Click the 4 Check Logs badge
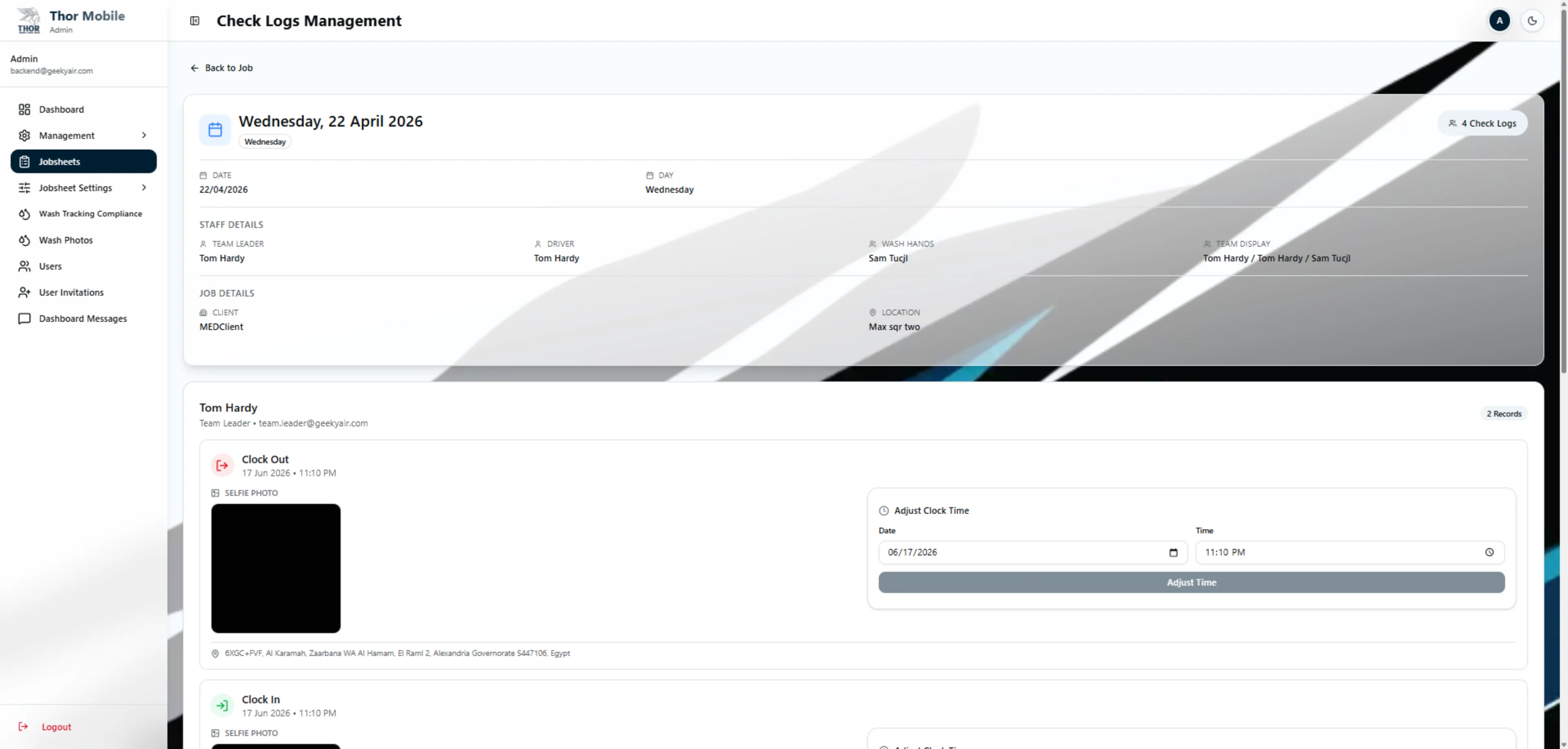 [1482, 123]
